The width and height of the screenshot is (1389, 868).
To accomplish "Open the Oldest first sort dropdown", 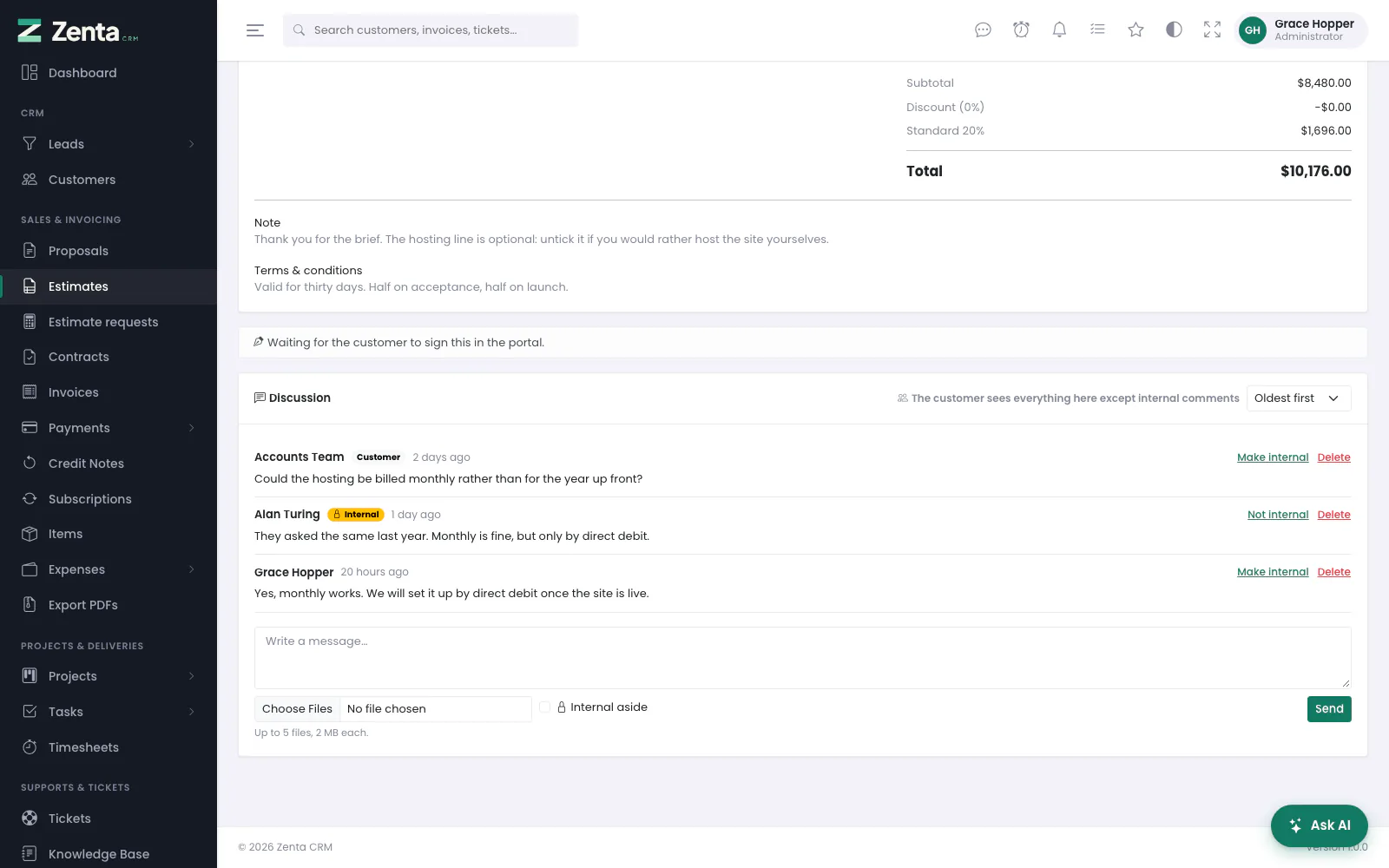I will pyautogui.click(x=1299, y=398).
